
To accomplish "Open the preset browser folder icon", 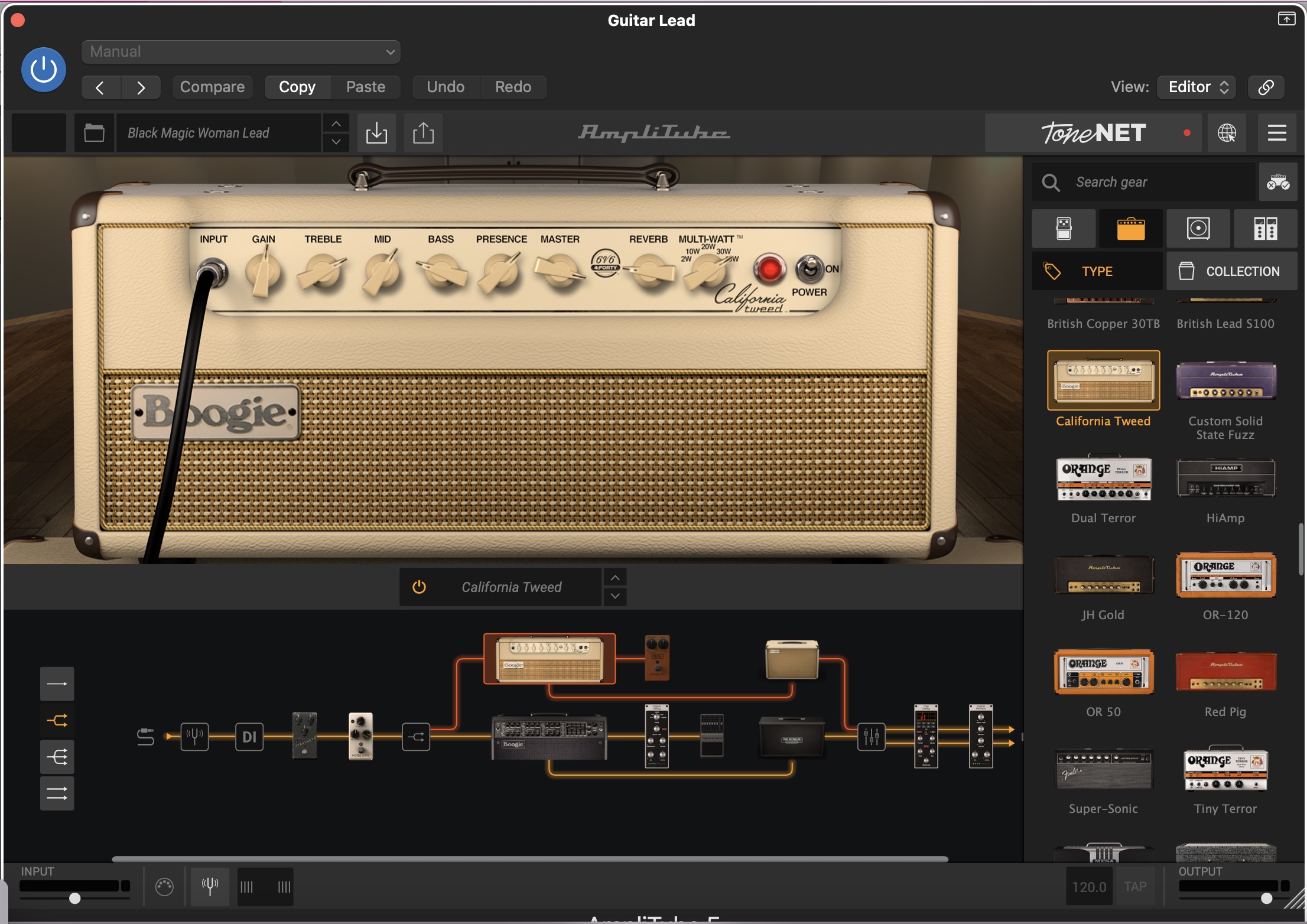I will coord(94,133).
